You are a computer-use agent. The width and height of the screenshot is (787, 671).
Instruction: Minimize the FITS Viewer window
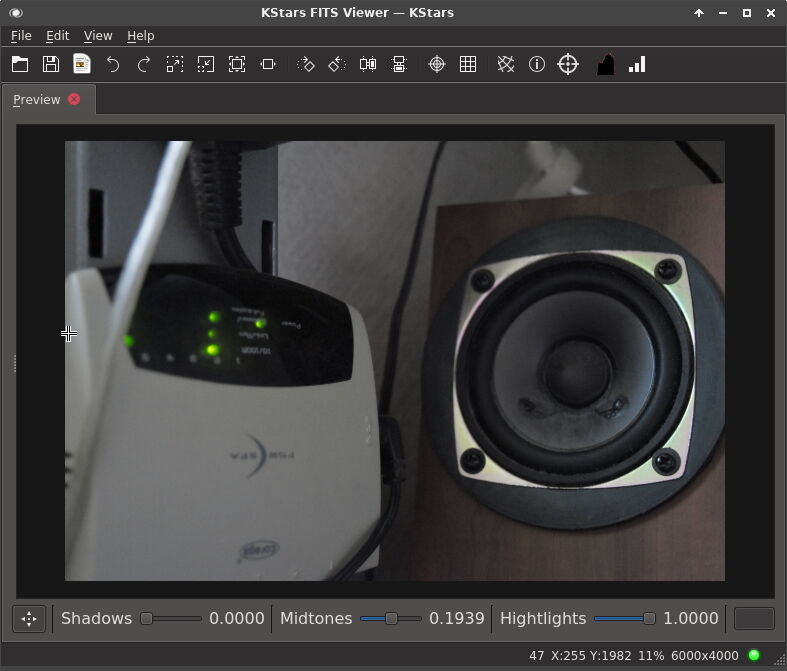723,13
